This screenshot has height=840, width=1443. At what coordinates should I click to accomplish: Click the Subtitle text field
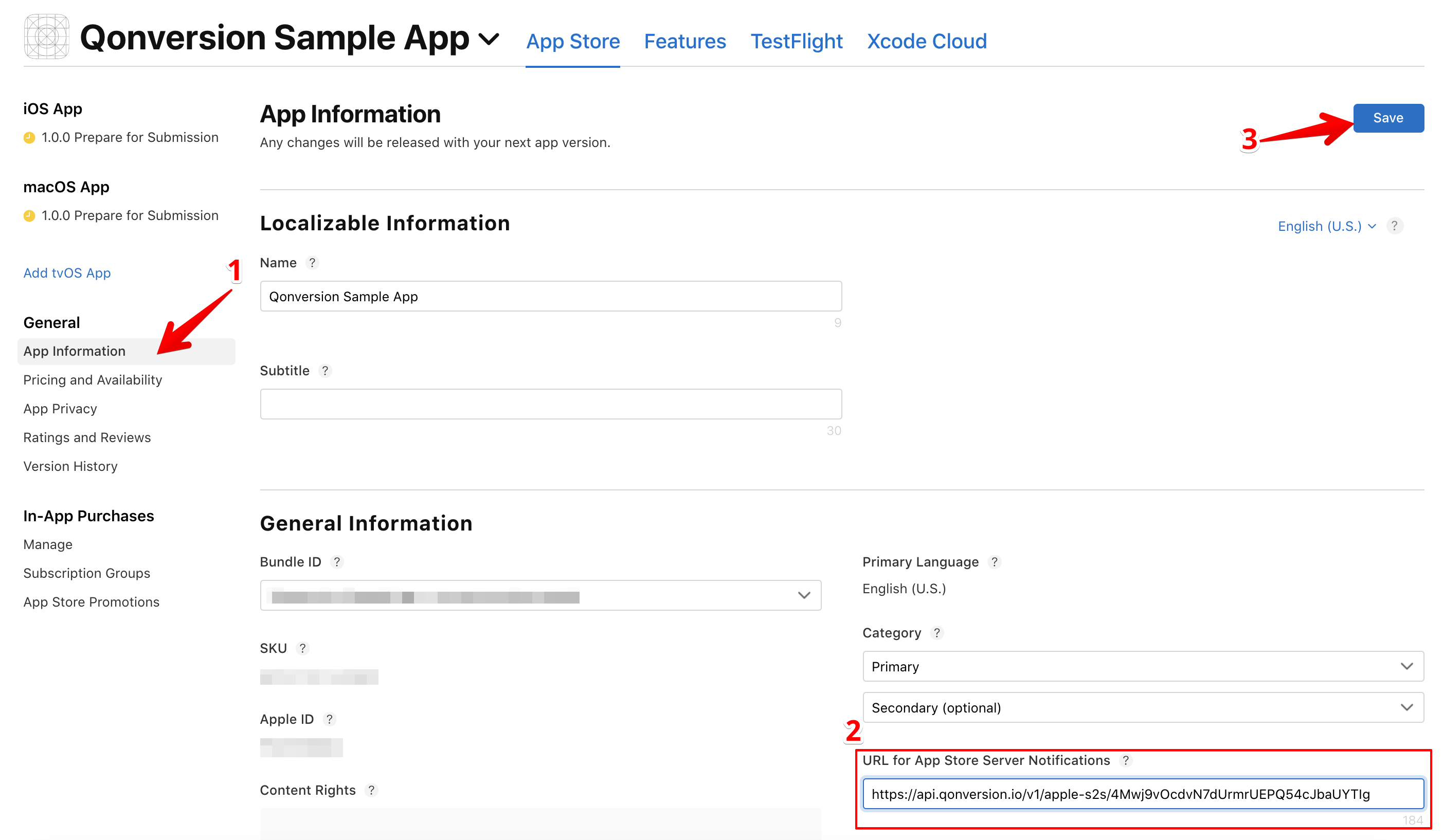click(x=550, y=404)
